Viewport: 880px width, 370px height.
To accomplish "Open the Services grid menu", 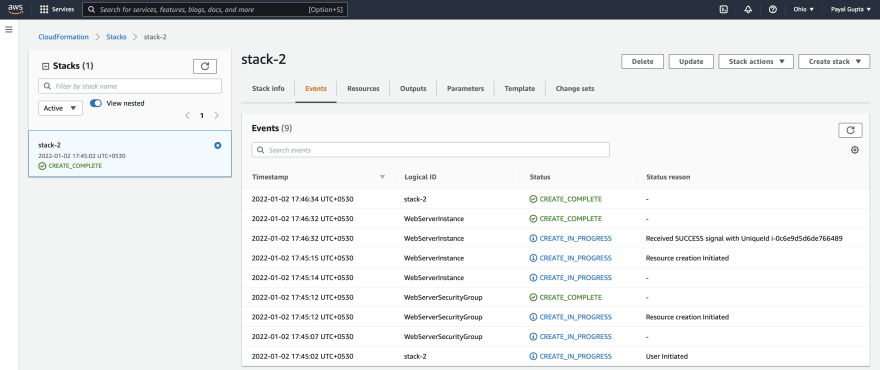I will tap(57, 10).
